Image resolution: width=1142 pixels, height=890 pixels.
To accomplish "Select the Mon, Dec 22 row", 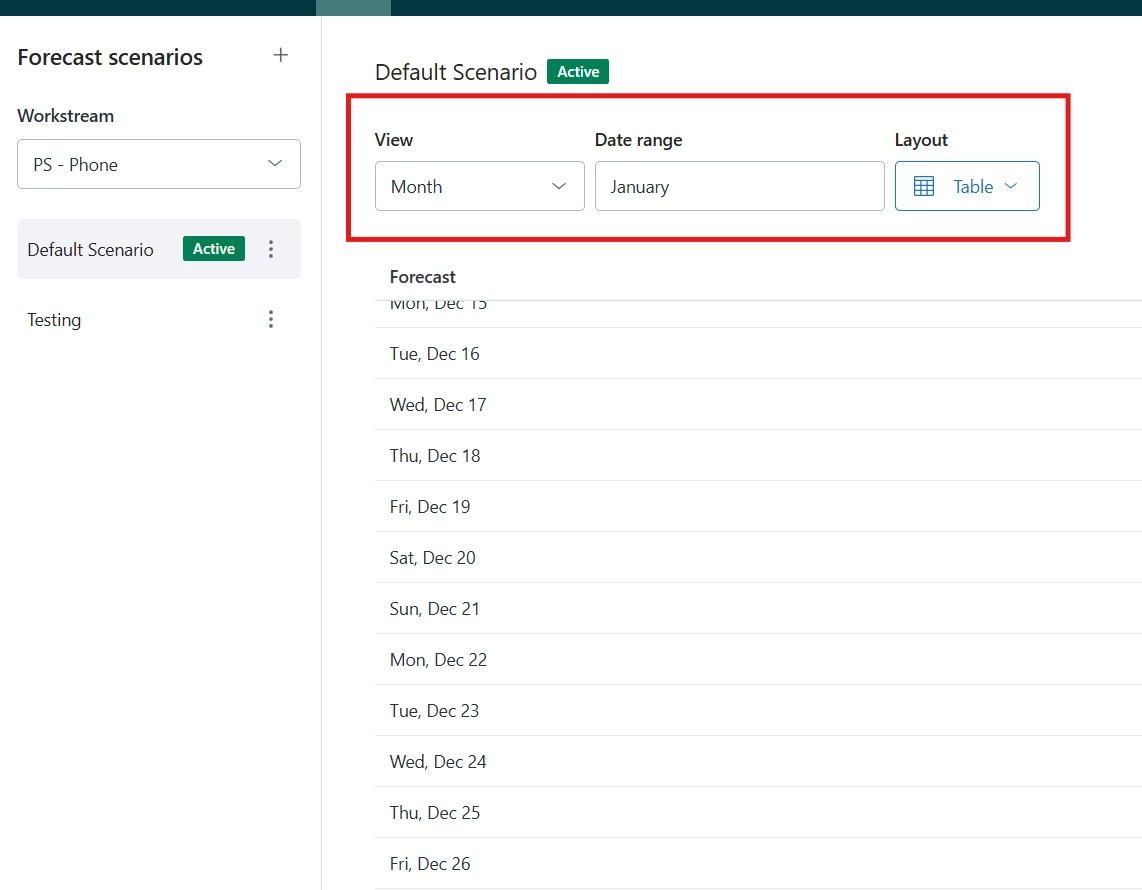I will click(757, 659).
